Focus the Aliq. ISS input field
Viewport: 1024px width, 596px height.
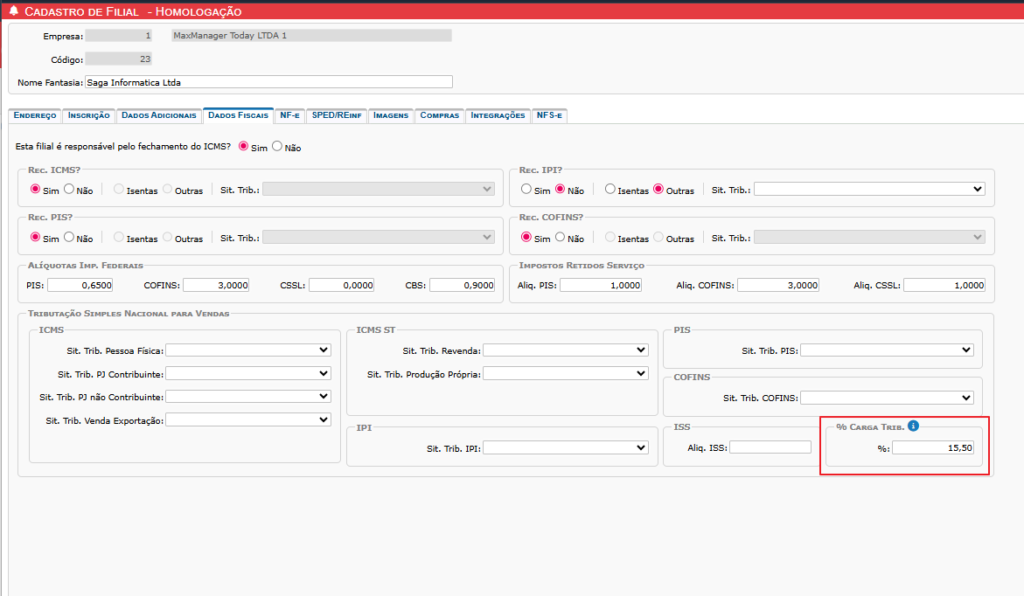tap(770, 447)
